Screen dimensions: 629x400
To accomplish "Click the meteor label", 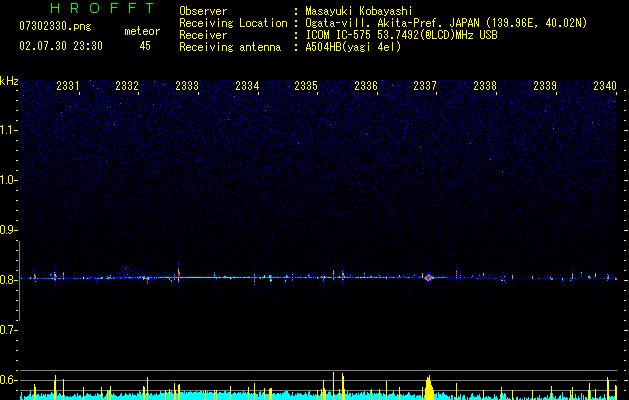I will (142, 31).
